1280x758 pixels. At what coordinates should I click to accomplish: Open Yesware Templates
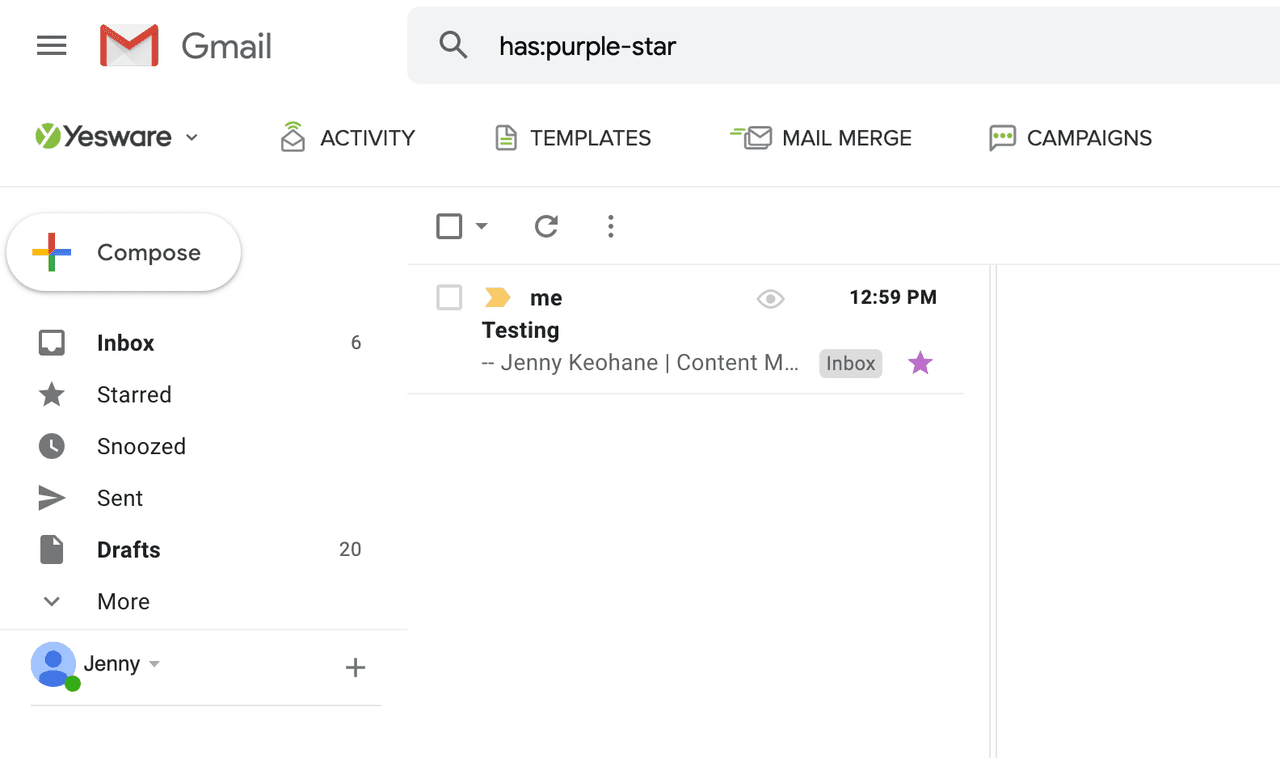tap(573, 138)
